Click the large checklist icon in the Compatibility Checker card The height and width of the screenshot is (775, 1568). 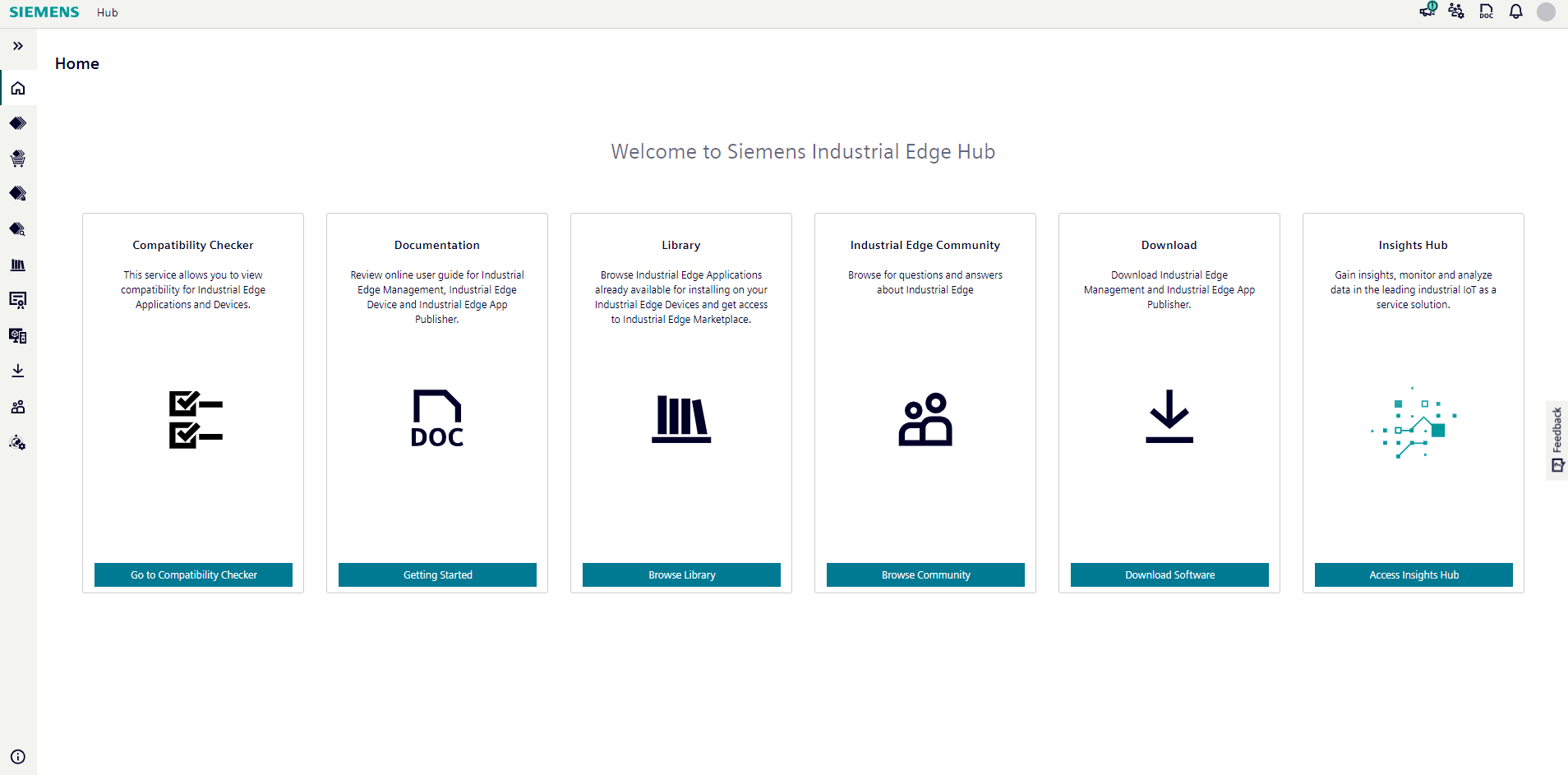[x=196, y=419]
